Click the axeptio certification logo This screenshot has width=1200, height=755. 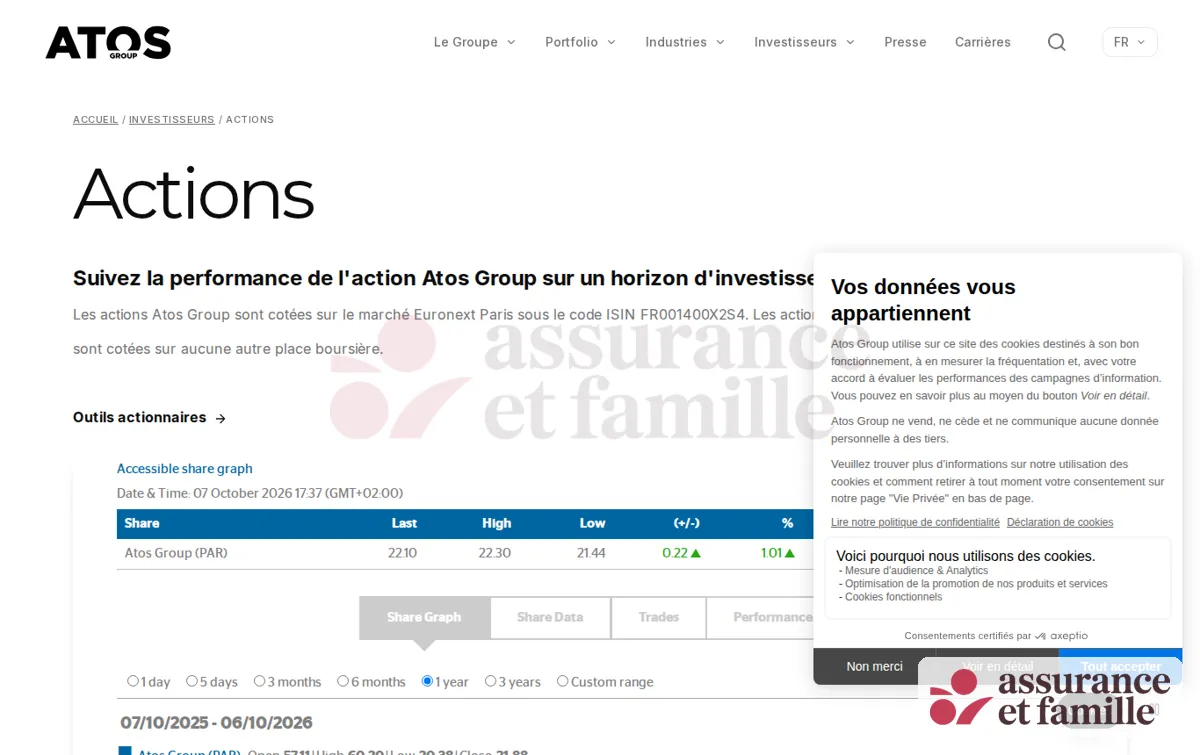coord(1061,636)
